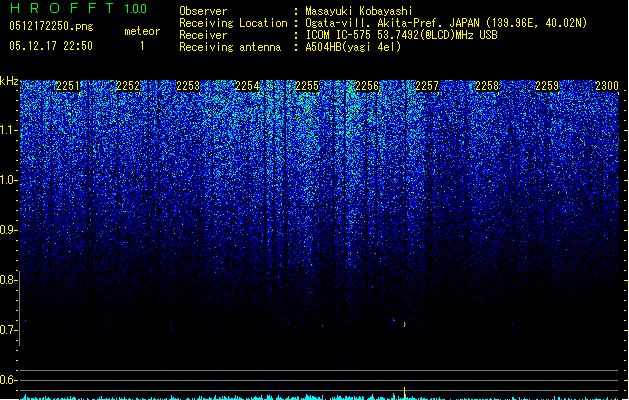Click the 'Receiver' field label
This screenshot has width=629, height=400.
coord(203,35)
